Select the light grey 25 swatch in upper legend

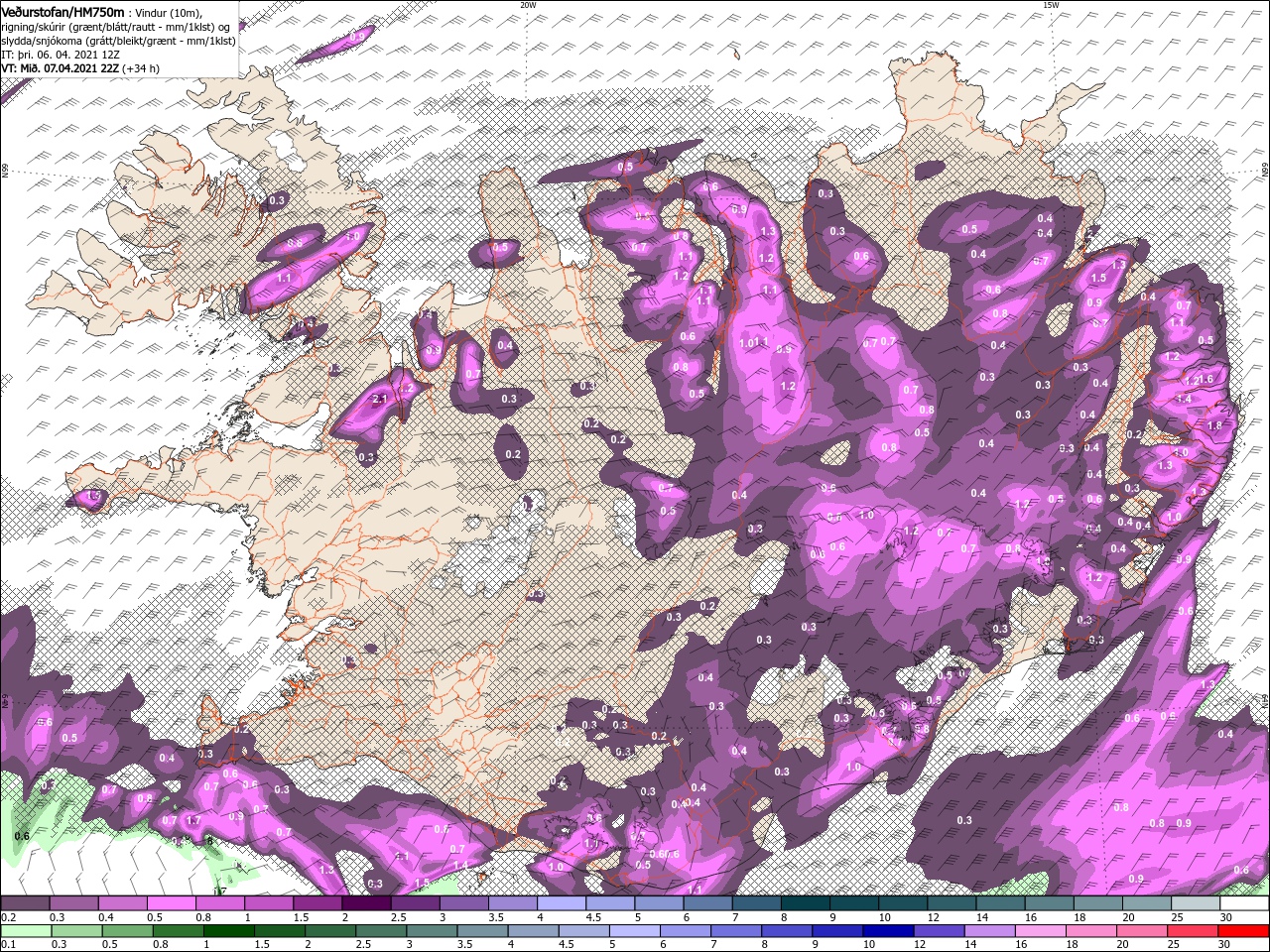click(x=1196, y=904)
